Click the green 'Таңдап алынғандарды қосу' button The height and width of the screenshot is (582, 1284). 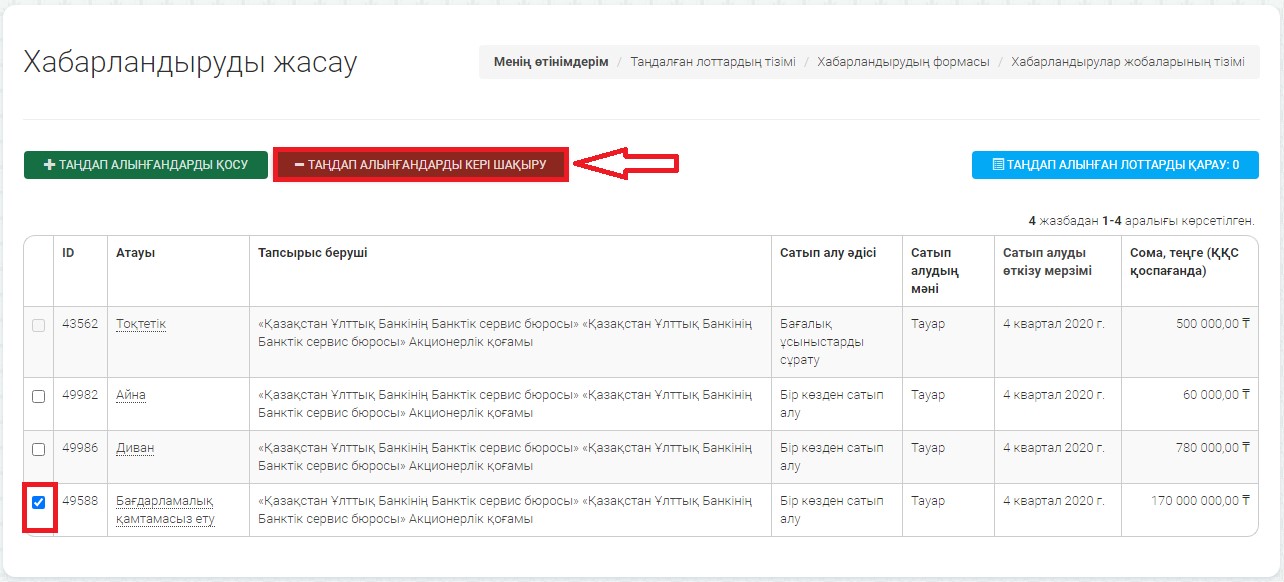coord(146,165)
